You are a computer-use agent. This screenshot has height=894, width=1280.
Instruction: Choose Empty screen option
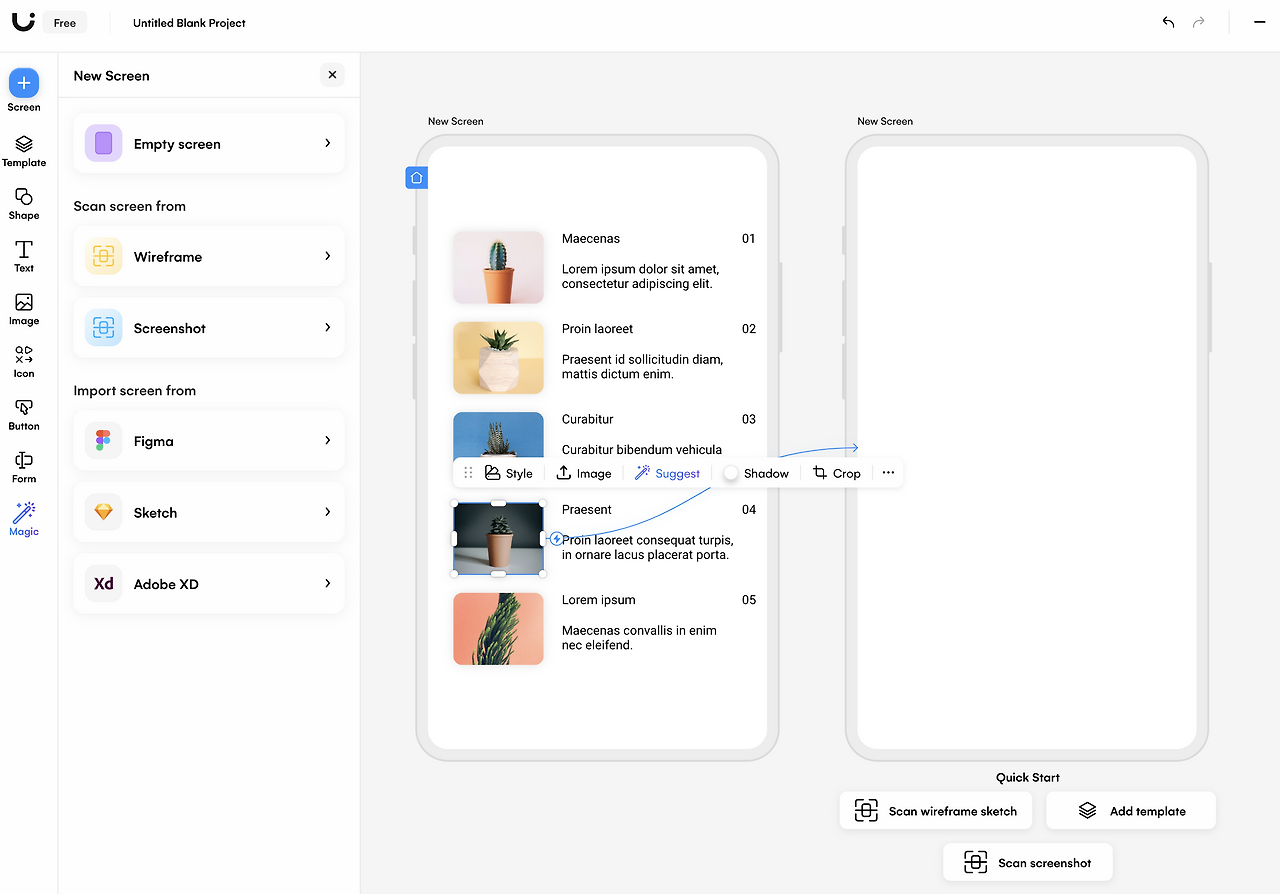click(209, 144)
